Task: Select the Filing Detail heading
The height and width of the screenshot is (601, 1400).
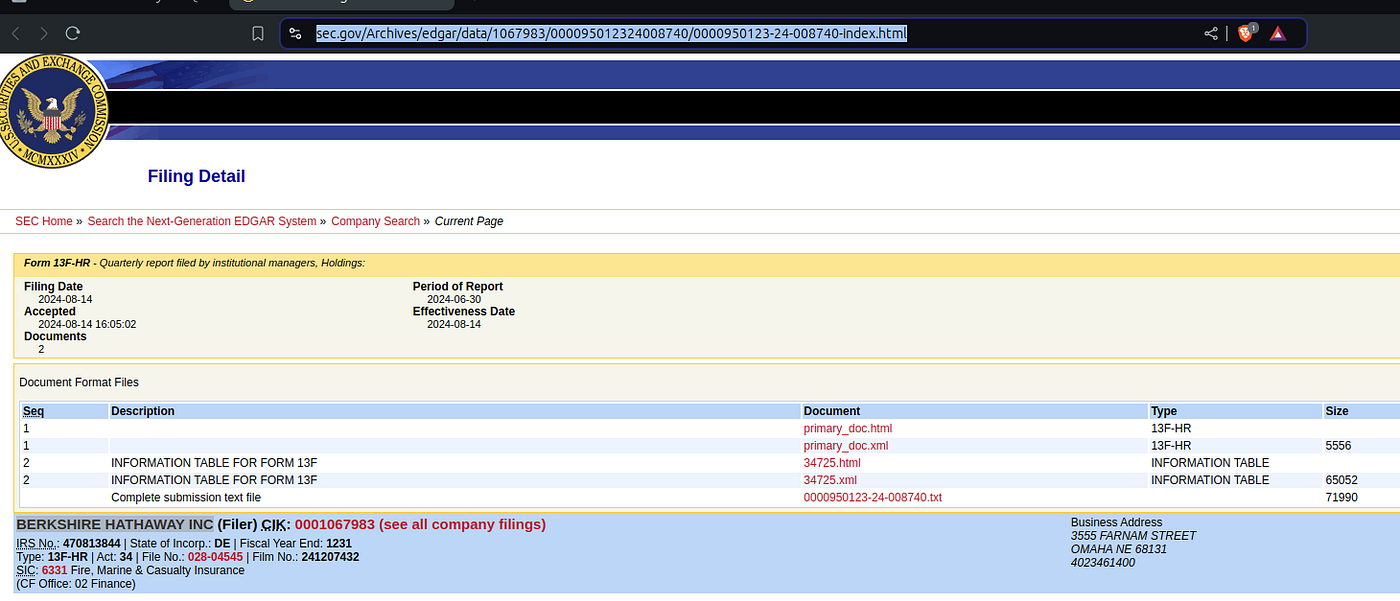Action: click(x=196, y=176)
